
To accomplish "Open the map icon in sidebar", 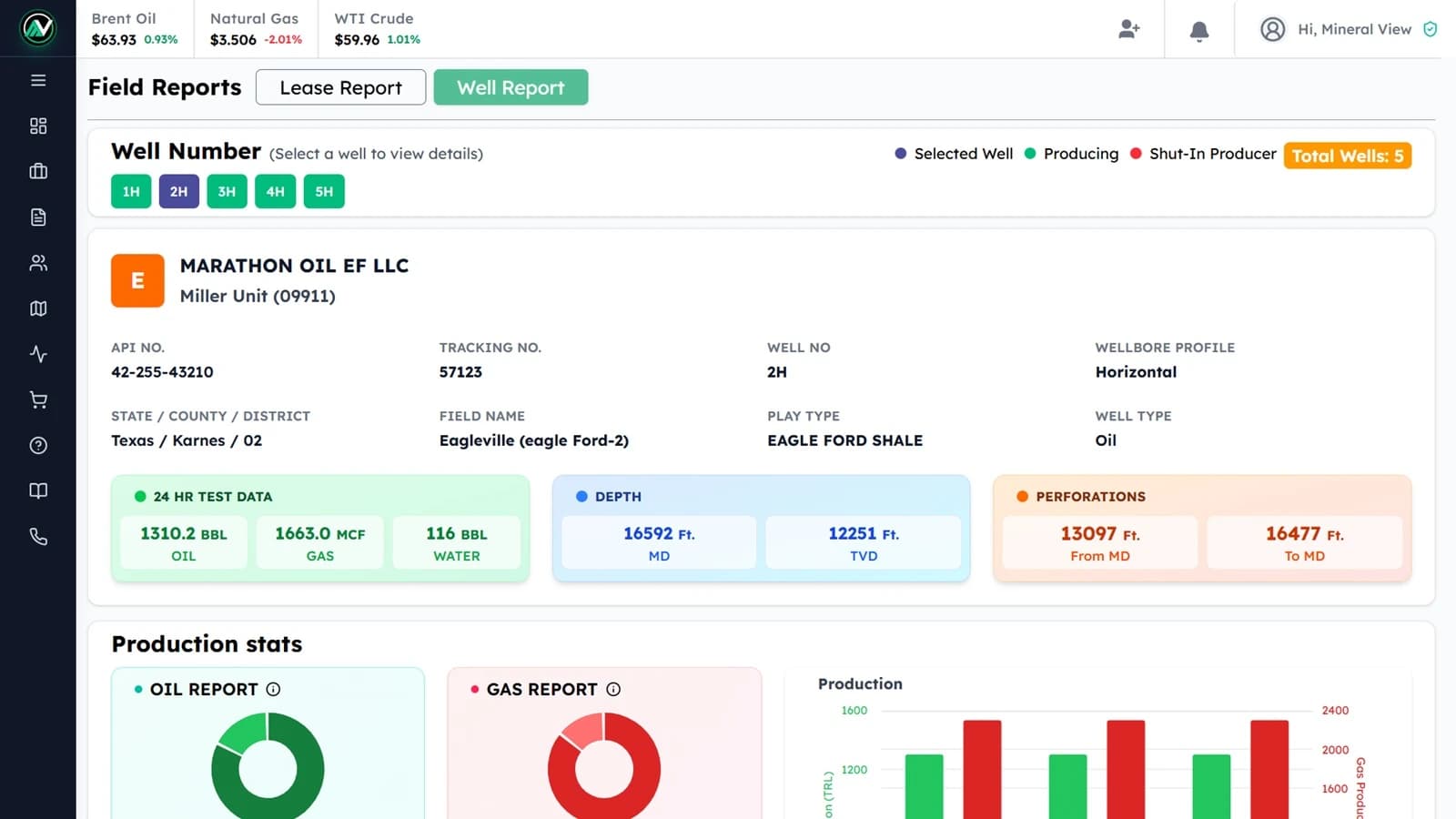I will [38, 308].
